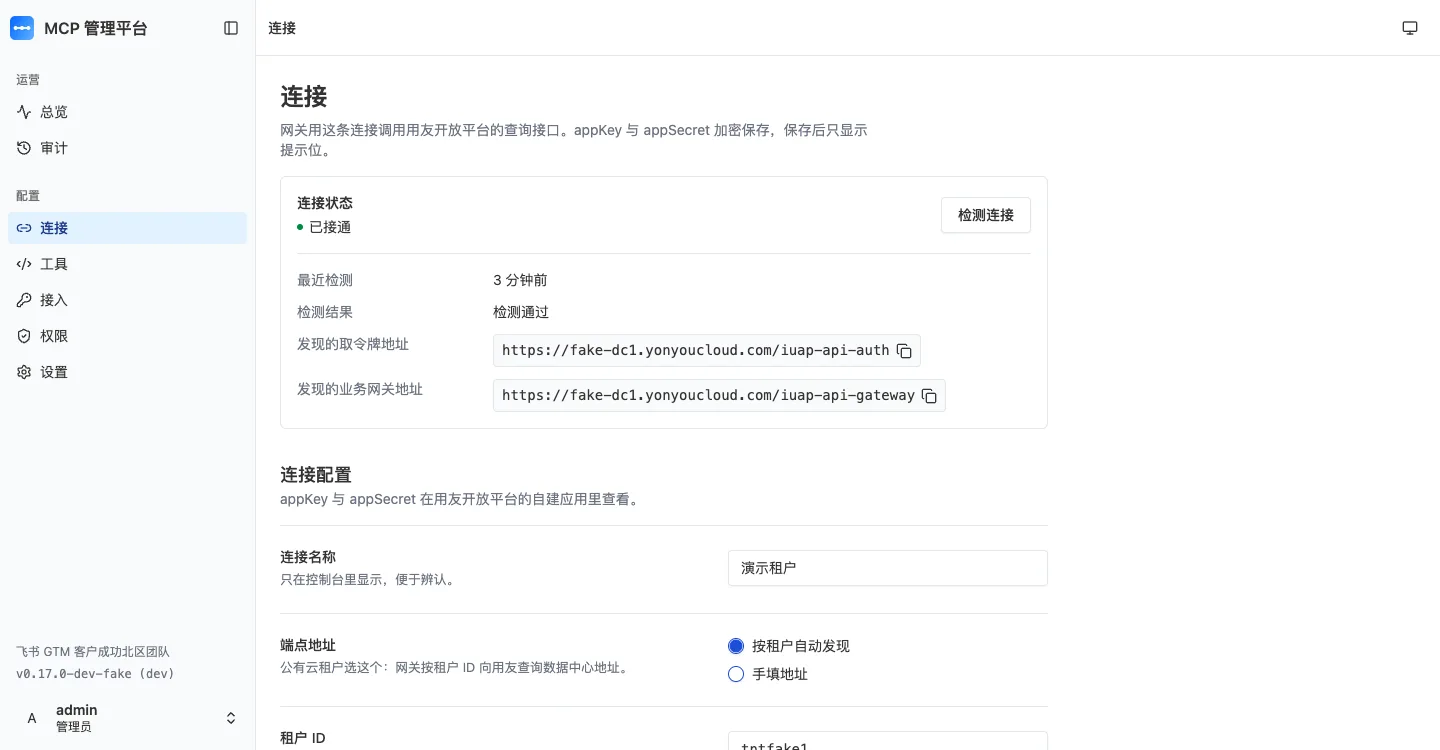Click the 已接通 status text
This screenshot has height=750, width=1440.
click(330, 227)
